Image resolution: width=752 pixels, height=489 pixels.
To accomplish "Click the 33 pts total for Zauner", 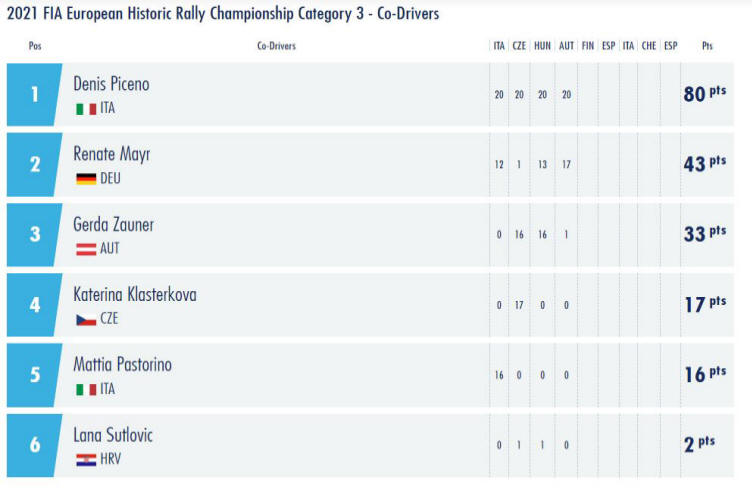I will [x=705, y=233].
